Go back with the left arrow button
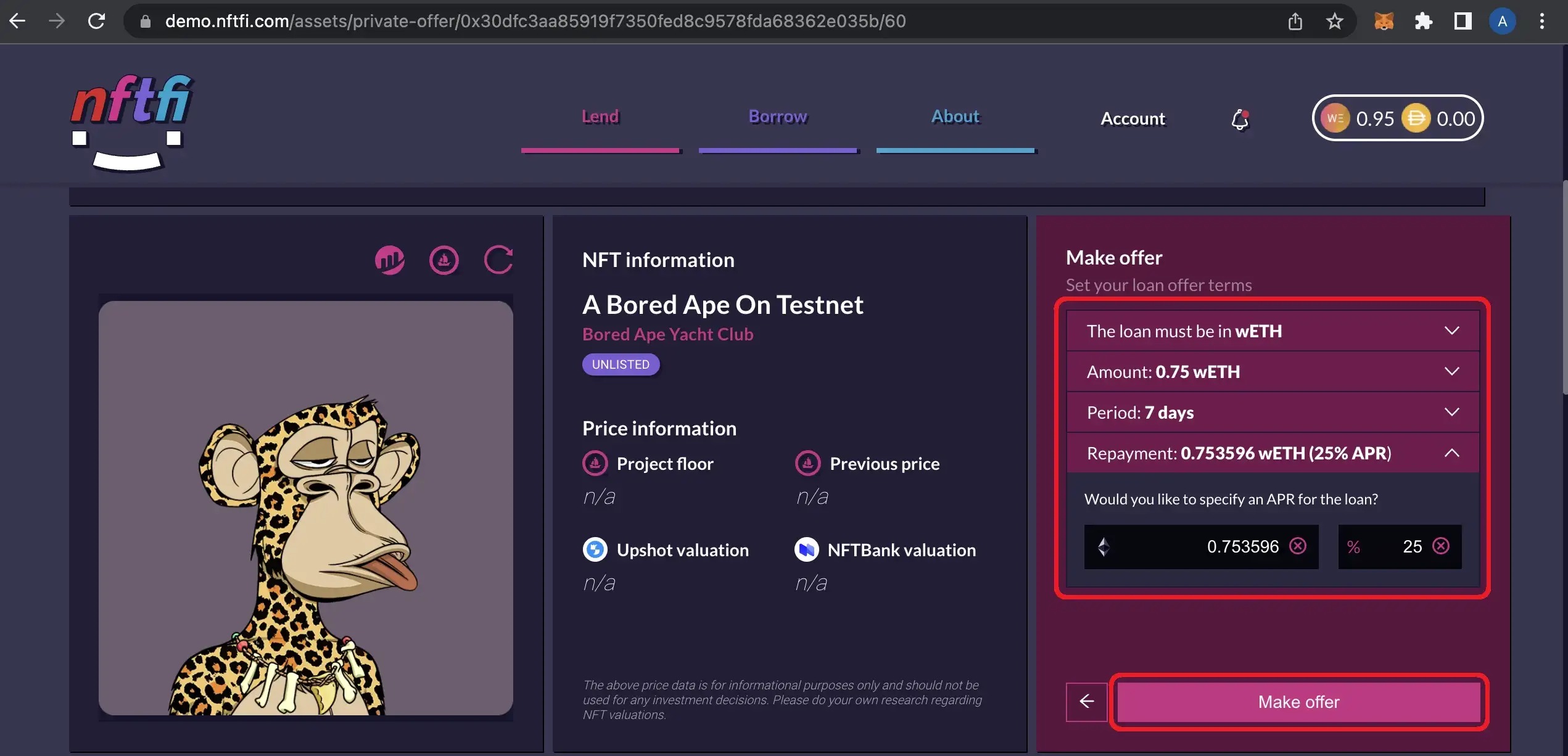Screen dimensions: 1568x756 point(1087,702)
